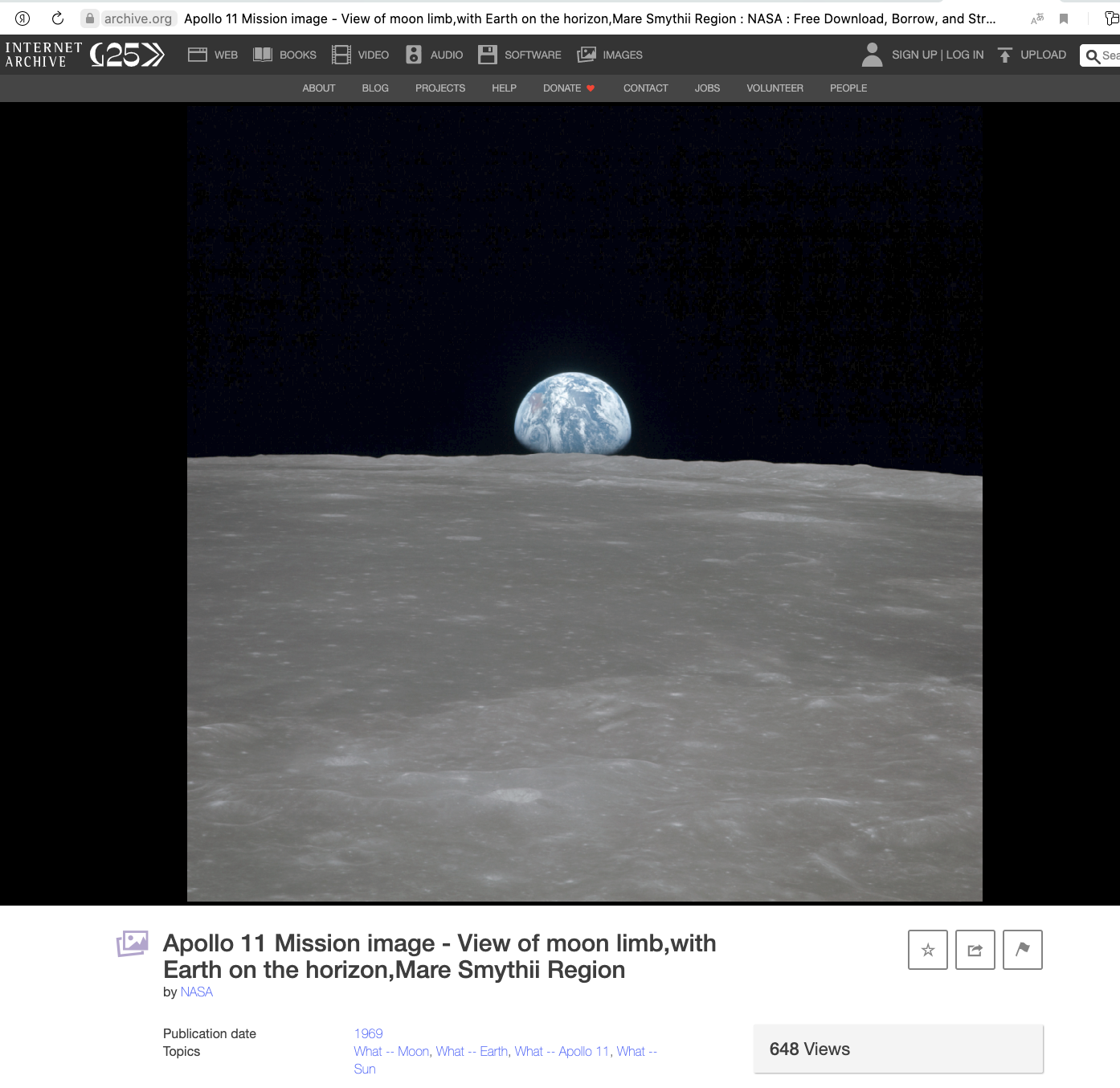The image size is (1120, 1088).
Task: Click the Sign Up link
Action: tap(914, 55)
